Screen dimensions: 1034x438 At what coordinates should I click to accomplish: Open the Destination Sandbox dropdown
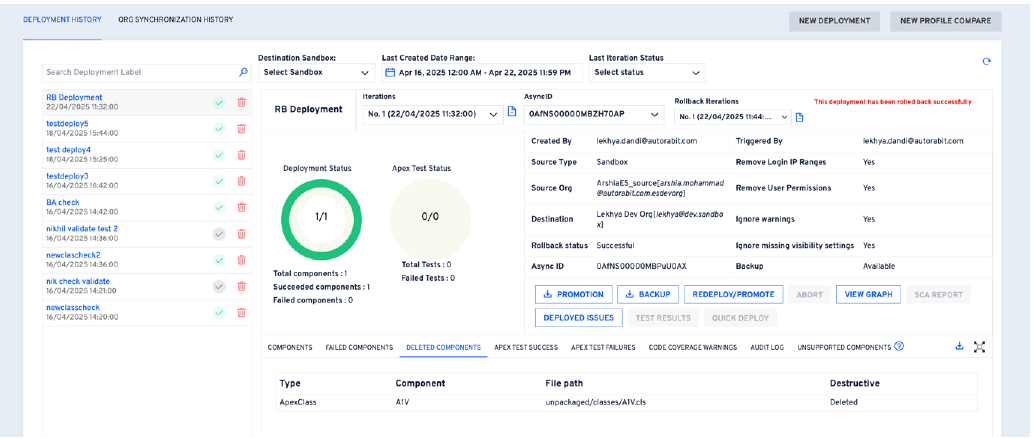click(316, 72)
